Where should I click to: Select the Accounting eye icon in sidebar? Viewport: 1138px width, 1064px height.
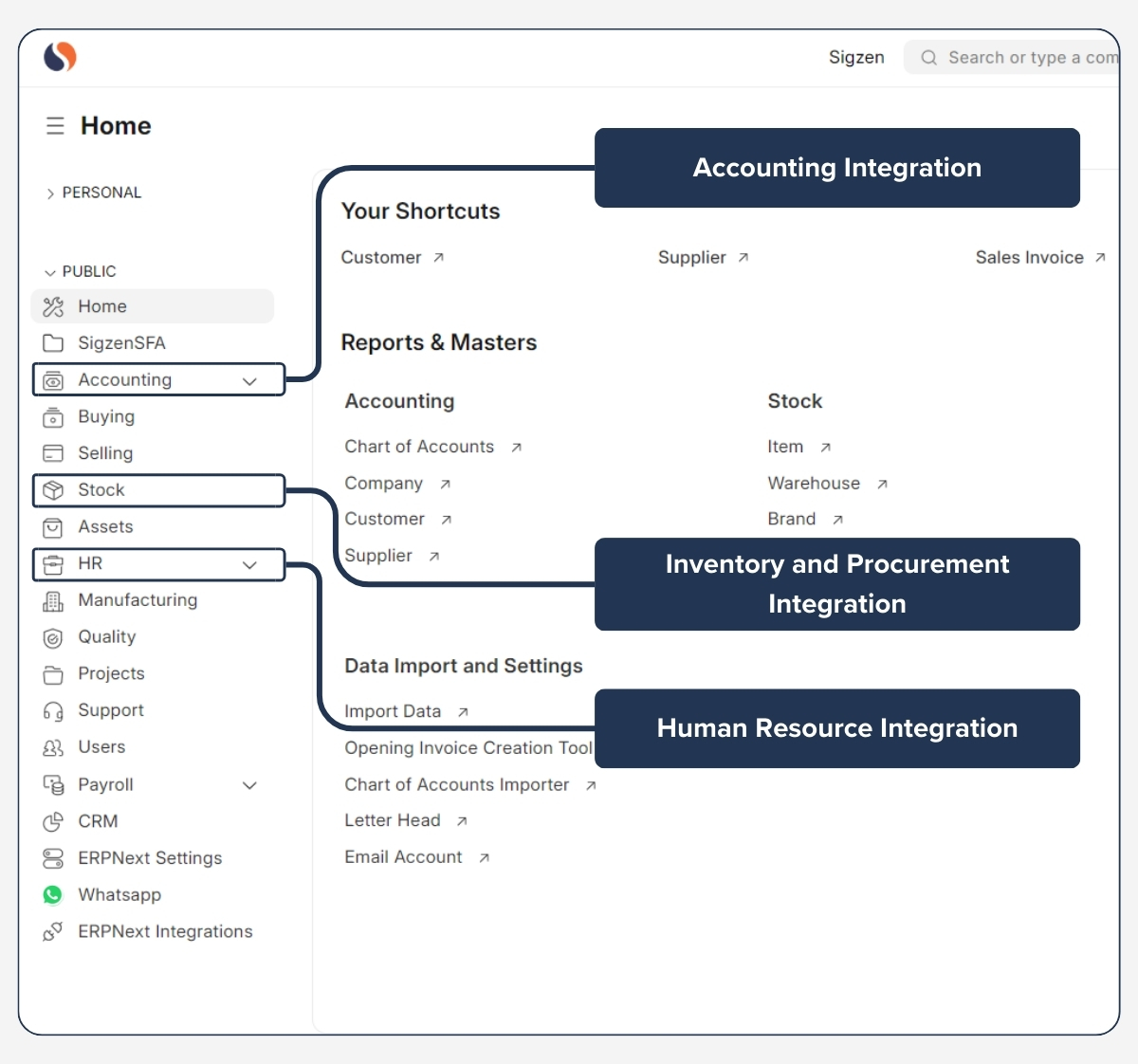[x=53, y=379]
